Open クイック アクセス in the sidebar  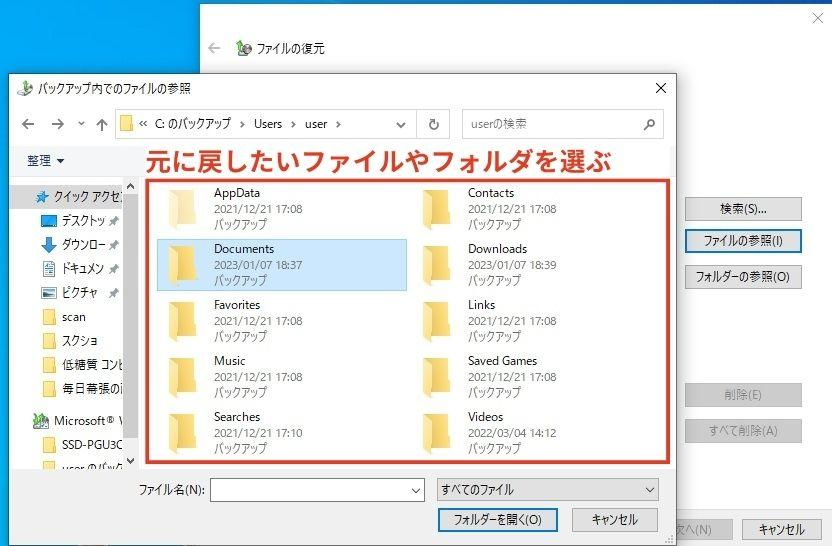(x=69, y=197)
